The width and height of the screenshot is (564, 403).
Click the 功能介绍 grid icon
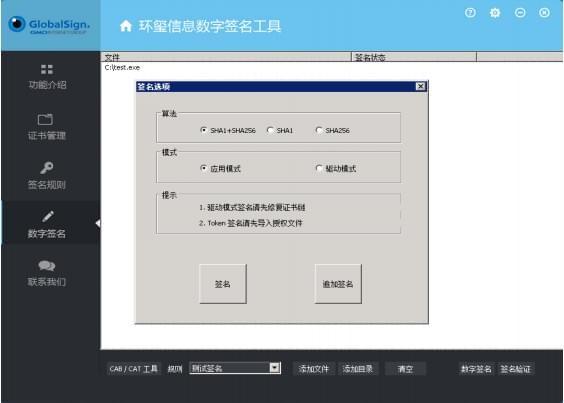coord(47,69)
